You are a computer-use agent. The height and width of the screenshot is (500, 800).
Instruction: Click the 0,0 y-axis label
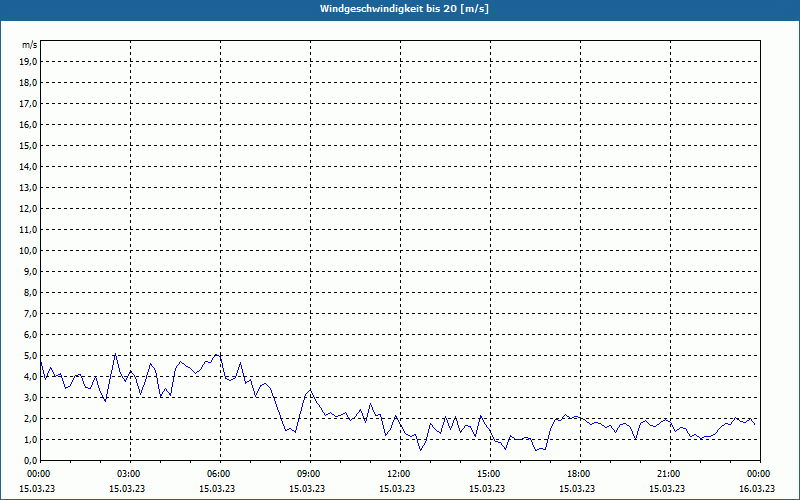(x=30, y=461)
